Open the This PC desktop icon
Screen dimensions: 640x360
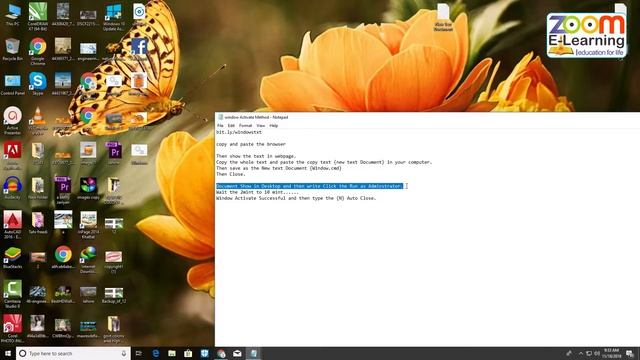click(x=13, y=15)
